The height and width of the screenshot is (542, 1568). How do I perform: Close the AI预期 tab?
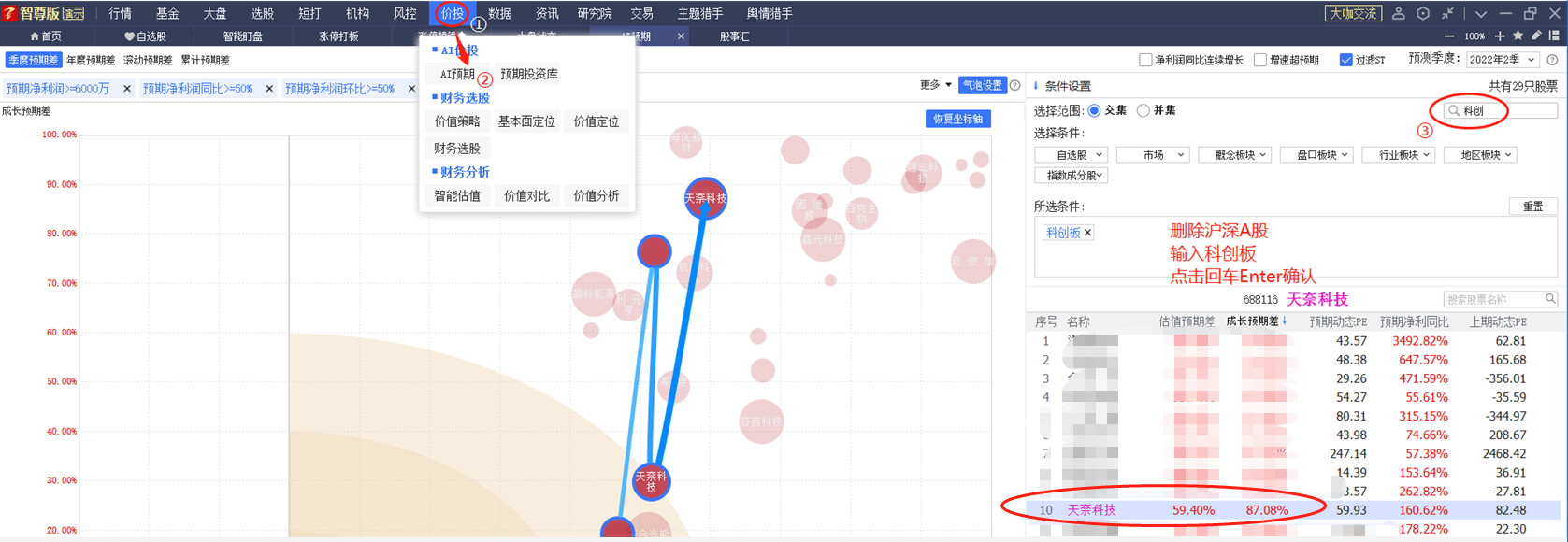681,36
